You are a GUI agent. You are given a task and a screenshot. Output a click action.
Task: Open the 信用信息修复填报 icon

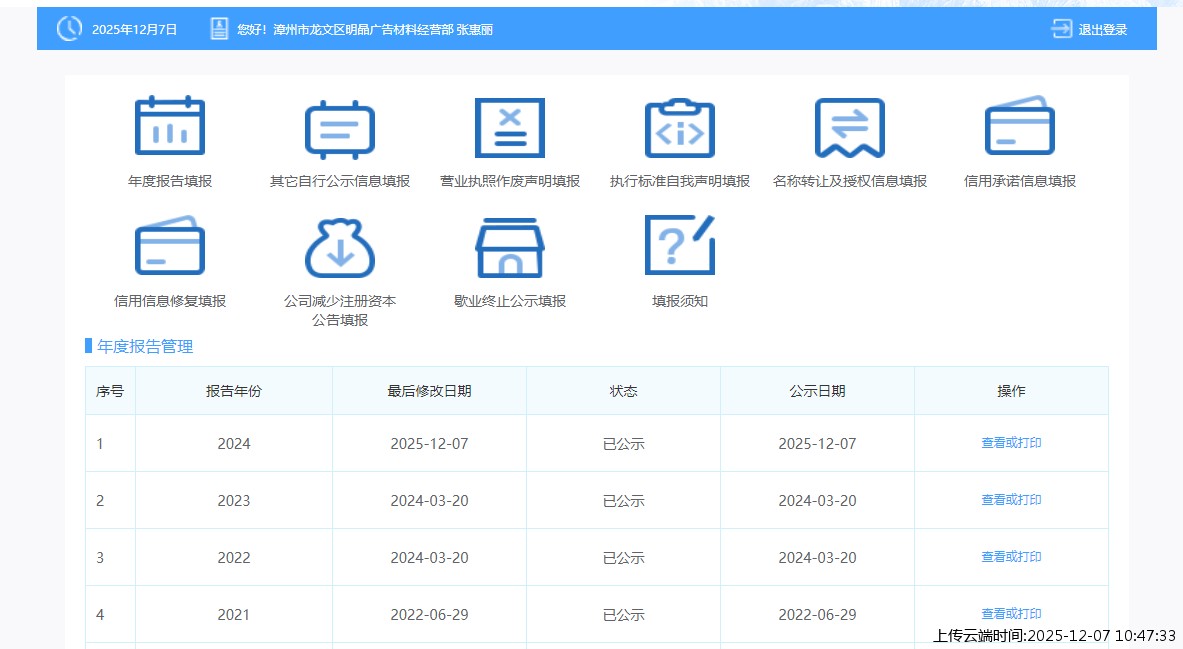[x=170, y=246]
